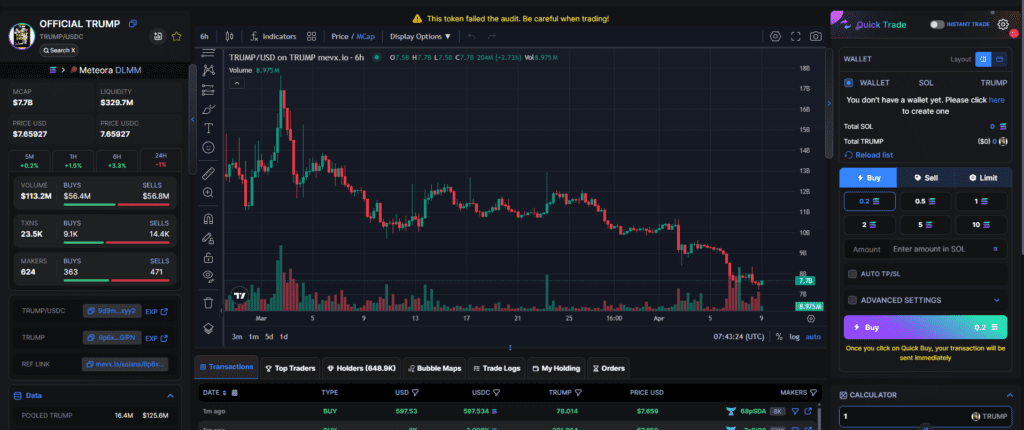This screenshot has height=430, width=1024.
Task: Check the ADVANCED SETTINGS checkbox
Action: 852,300
